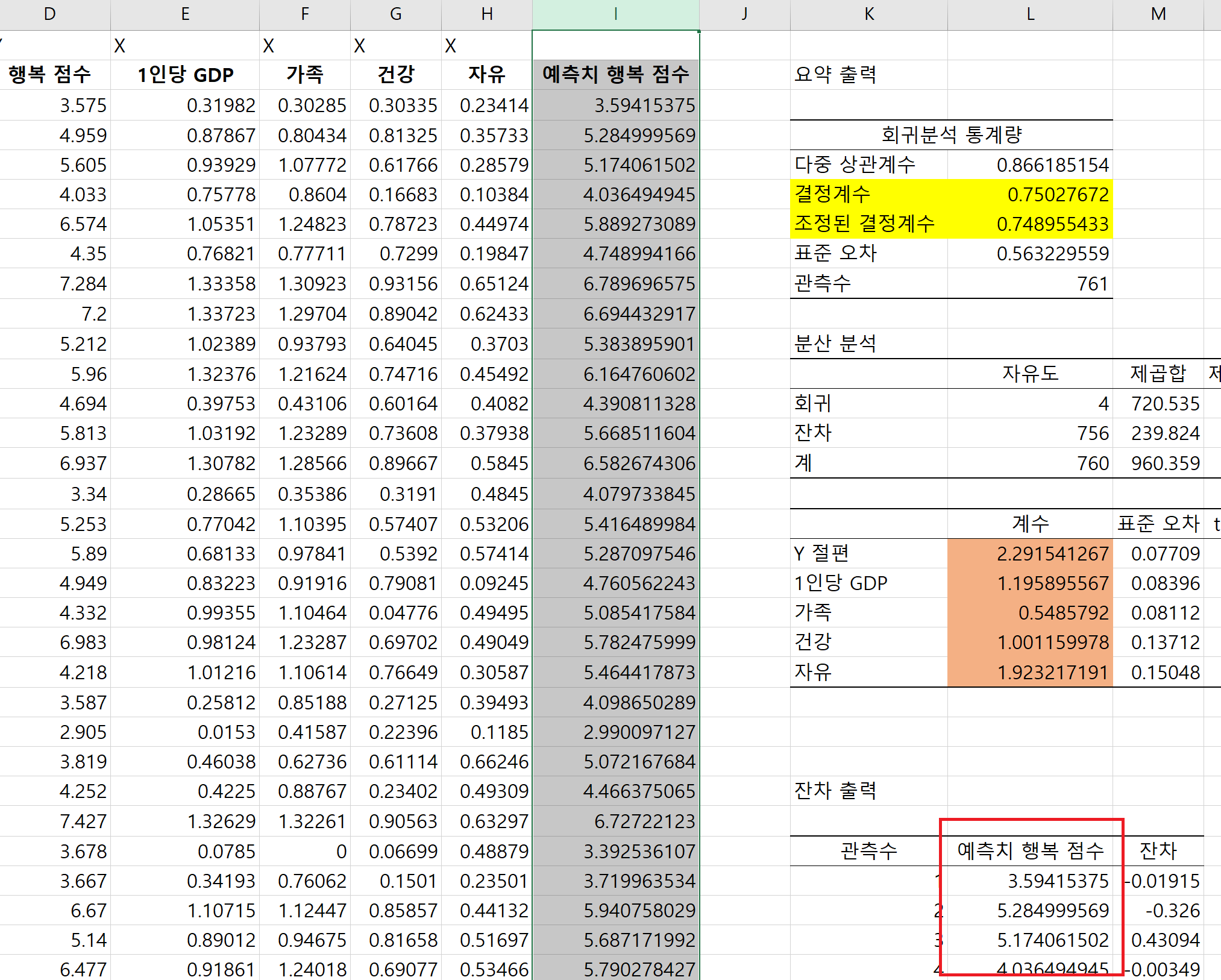Select the yellow 결정계수 label cell
The width and height of the screenshot is (1221, 980).
click(868, 194)
